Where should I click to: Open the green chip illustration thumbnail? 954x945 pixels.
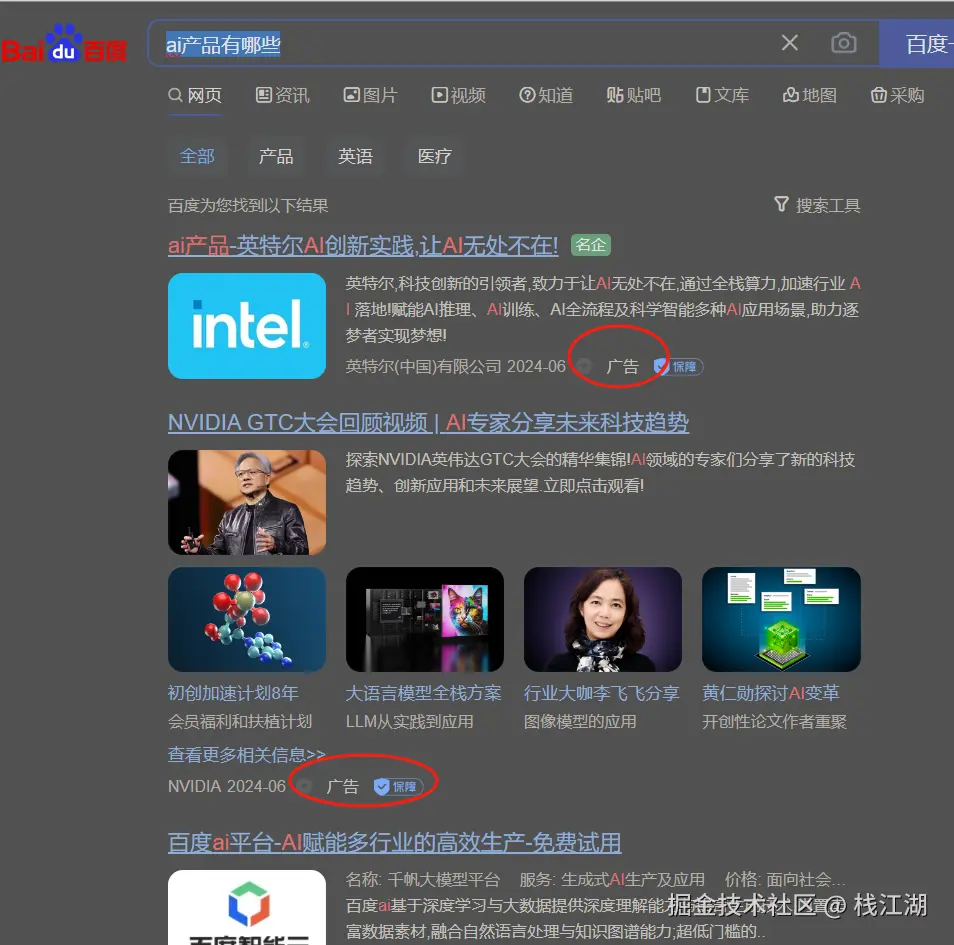click(781, 619)
